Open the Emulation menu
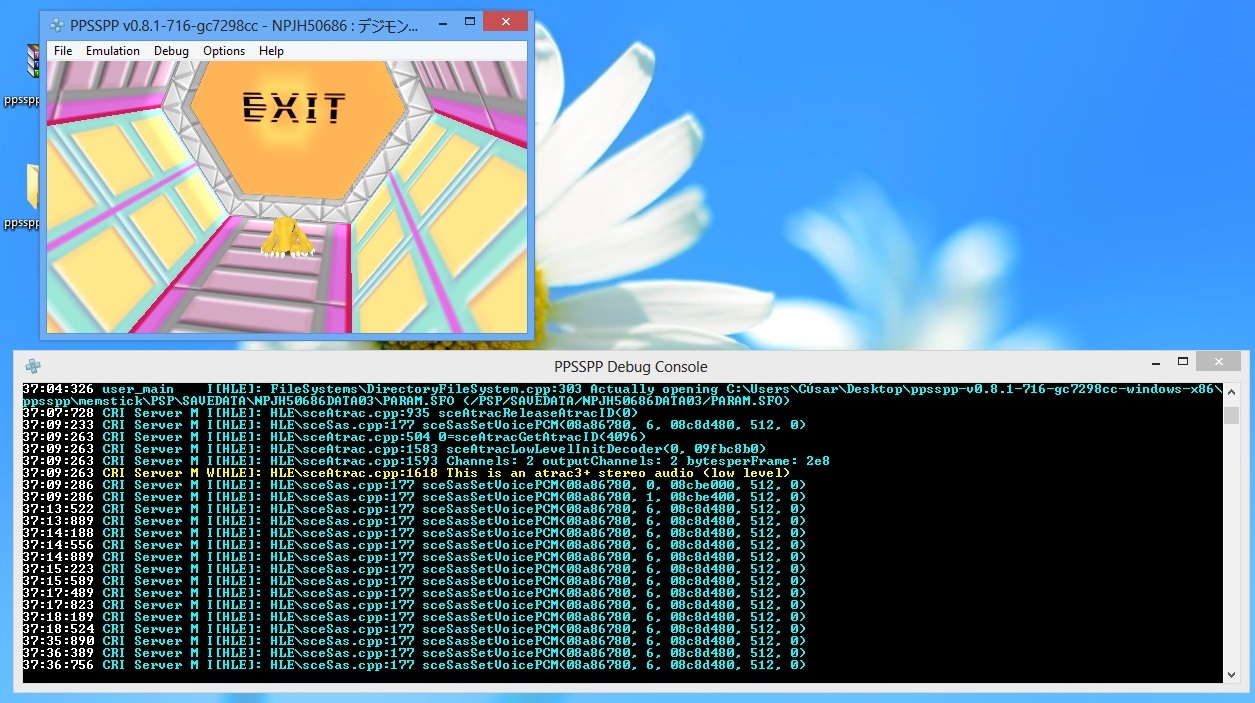This screenshot has height=703, width=1255. point(113,51)
